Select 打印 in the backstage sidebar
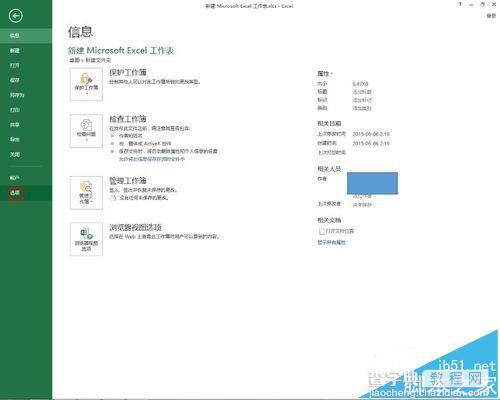Screen dimensions: 500x400 click(x=26, y=110)
